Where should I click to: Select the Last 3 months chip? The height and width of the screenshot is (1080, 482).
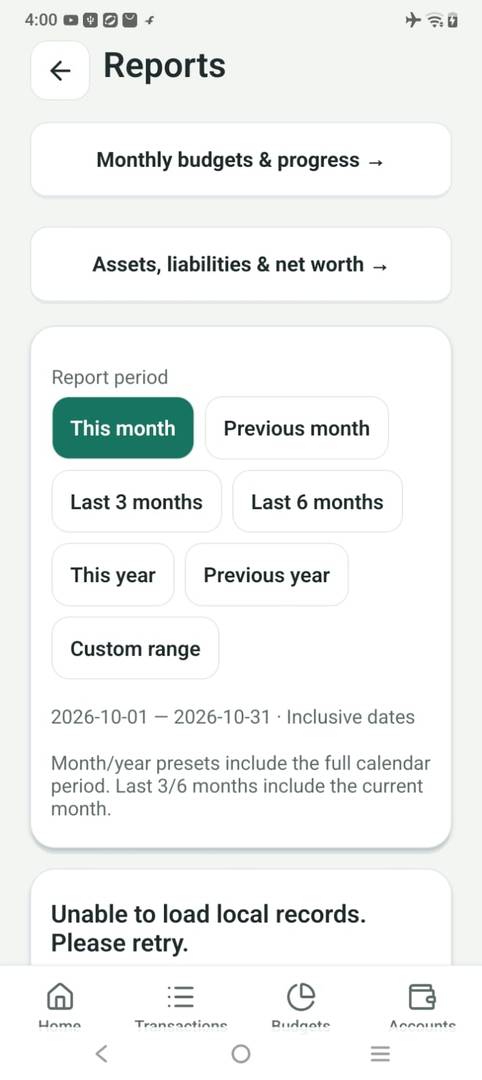tap(136, 501)
